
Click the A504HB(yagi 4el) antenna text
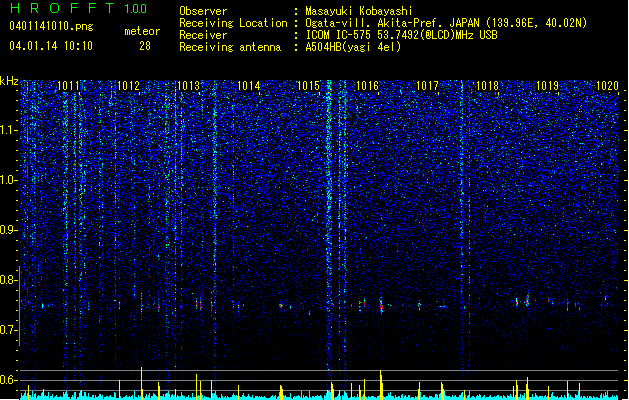(x=353, y=47)
